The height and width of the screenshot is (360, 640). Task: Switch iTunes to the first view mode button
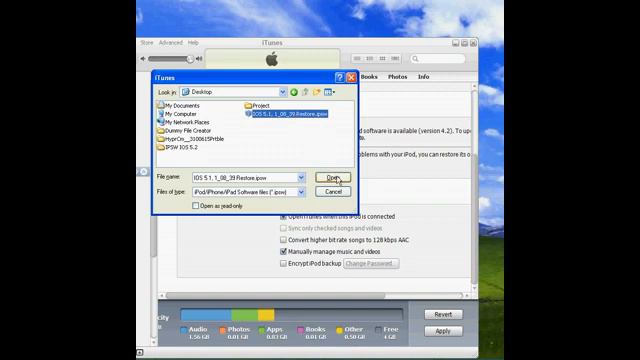[x=357, y=59]
